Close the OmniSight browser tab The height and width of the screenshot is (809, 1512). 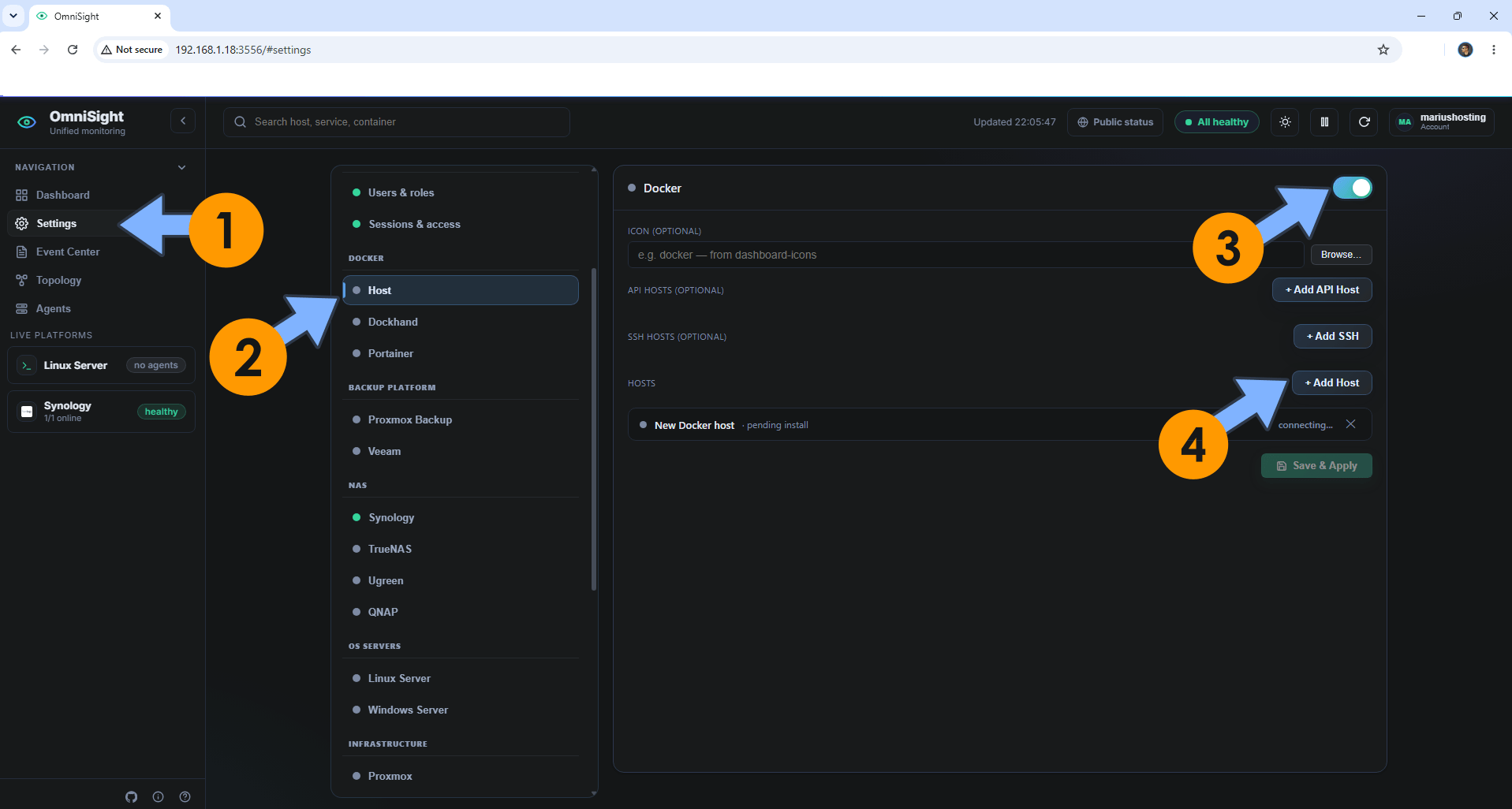point(158,16)
